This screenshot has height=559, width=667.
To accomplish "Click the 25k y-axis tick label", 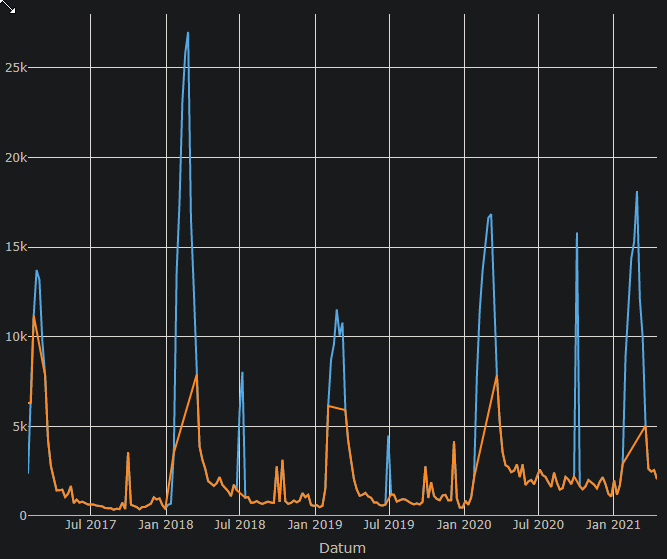I will tap(14, 68).
